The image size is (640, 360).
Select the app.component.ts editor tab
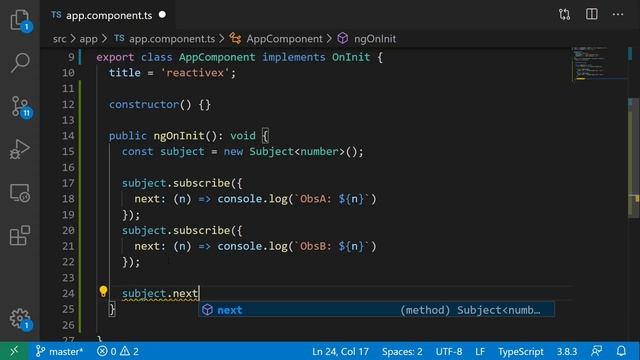pos(109,15)
